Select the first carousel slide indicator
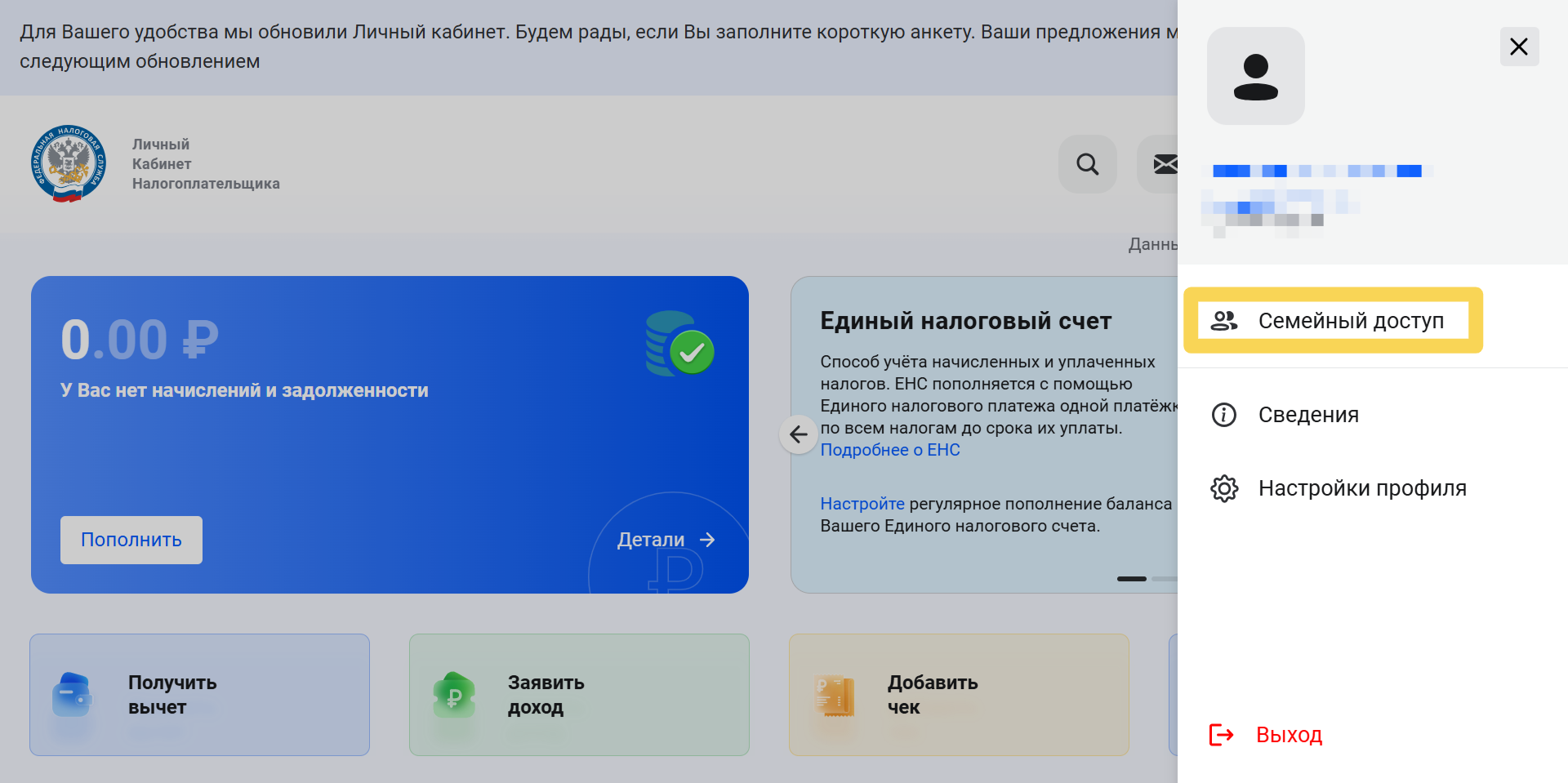 pos(1132,579)
